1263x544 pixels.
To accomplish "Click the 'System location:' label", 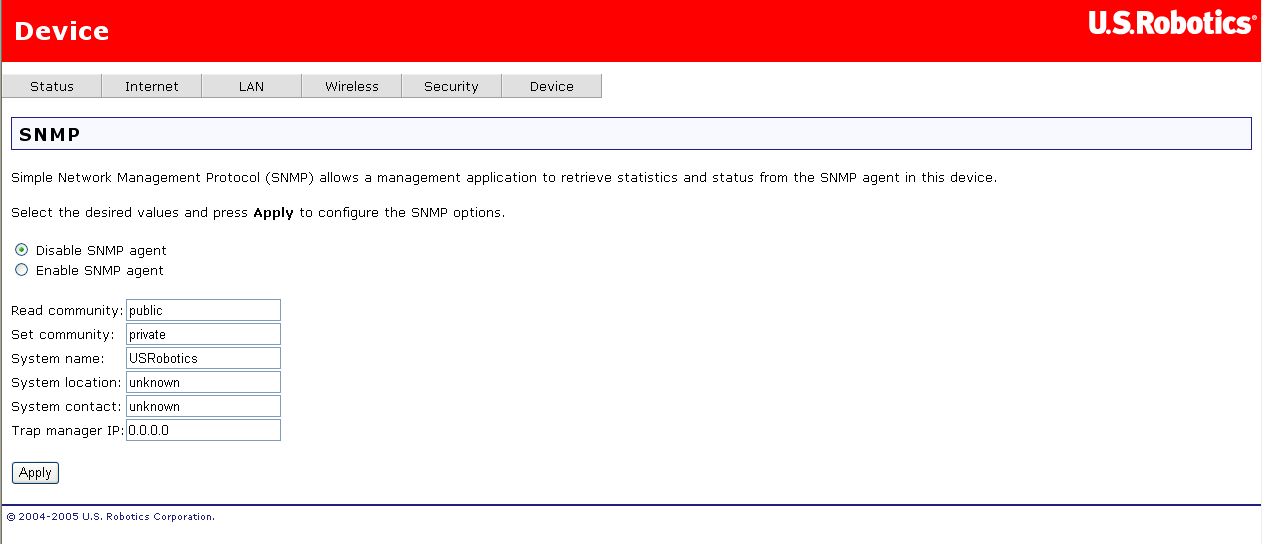I will [x=66, y=383].
